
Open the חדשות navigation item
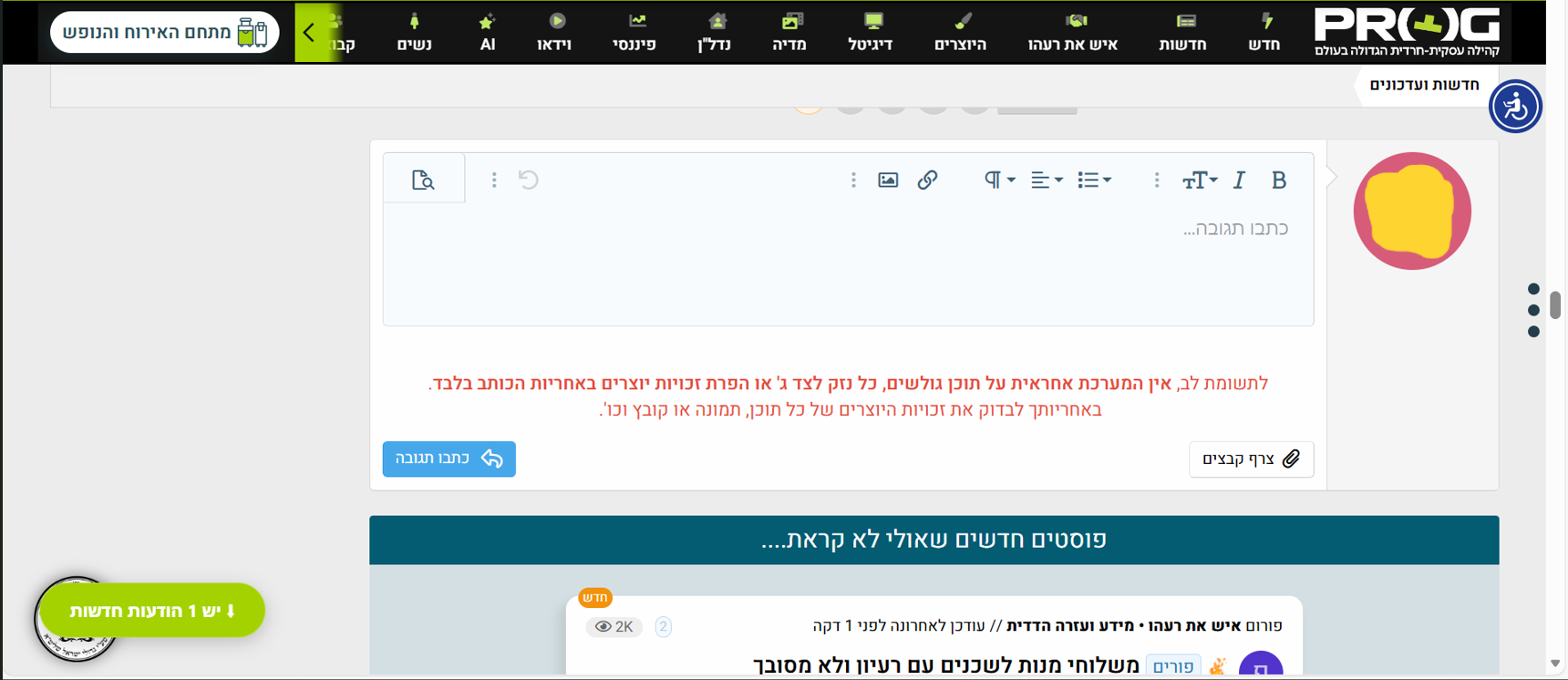click(1183, 32)
